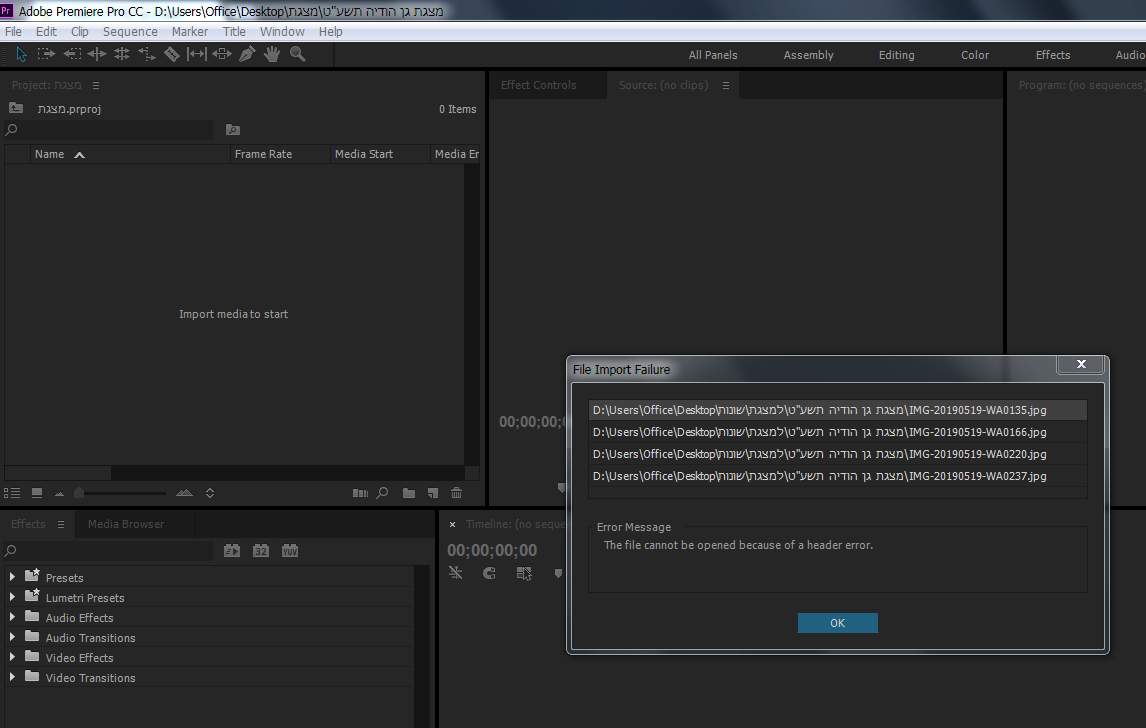Open the Project panel hamburger menu

[96, 86]
